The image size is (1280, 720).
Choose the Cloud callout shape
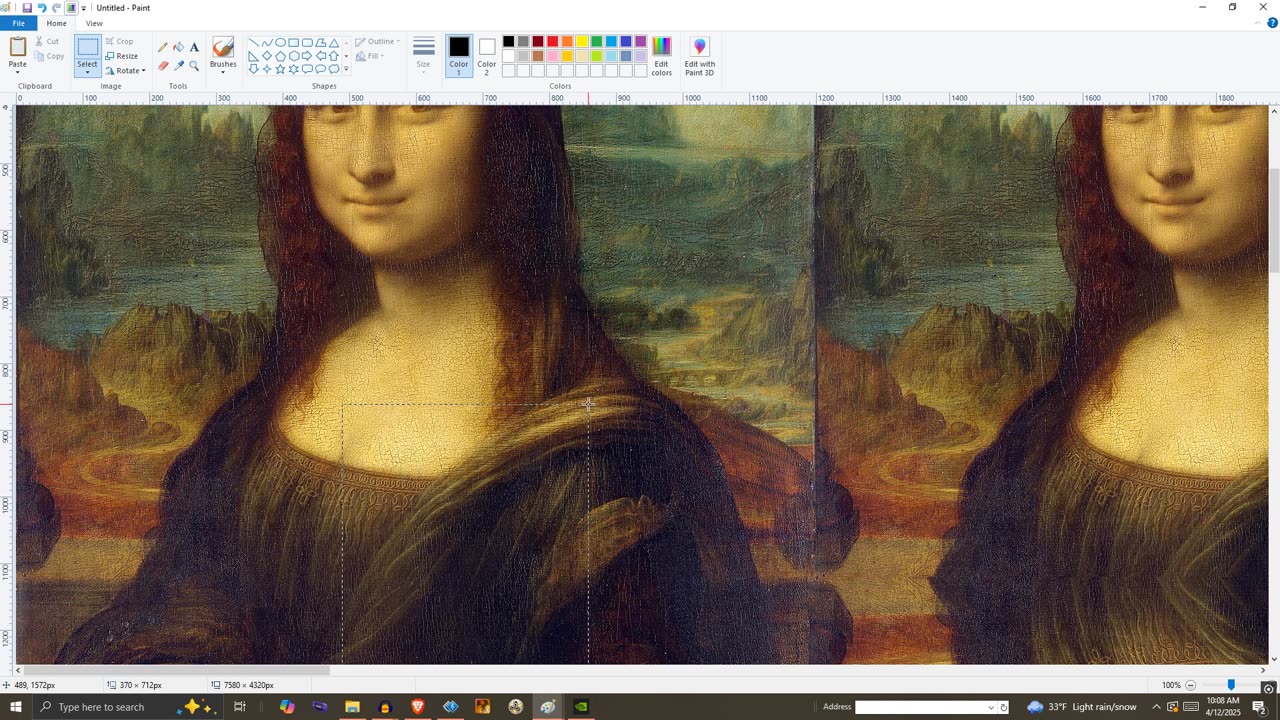click(x=334, y=69)
